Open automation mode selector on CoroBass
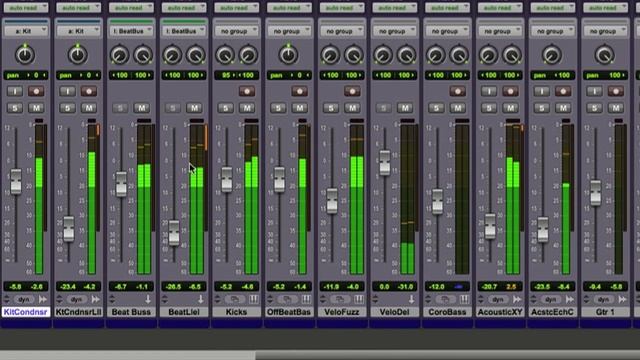The width and height of the screenshot is (640, 360). [x=447, y=7]
